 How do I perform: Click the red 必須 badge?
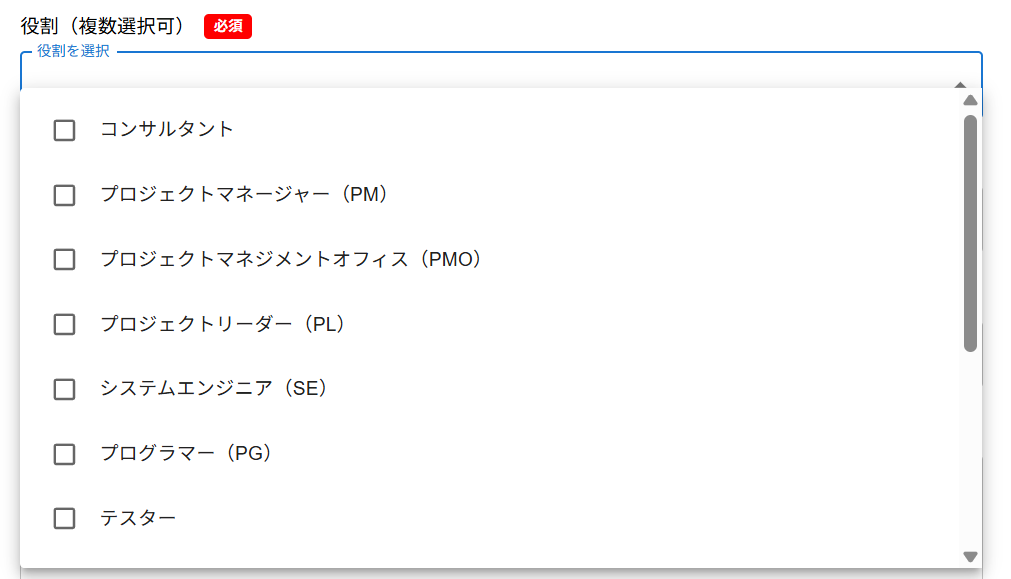pyautogui.click(x=227, y=27)
